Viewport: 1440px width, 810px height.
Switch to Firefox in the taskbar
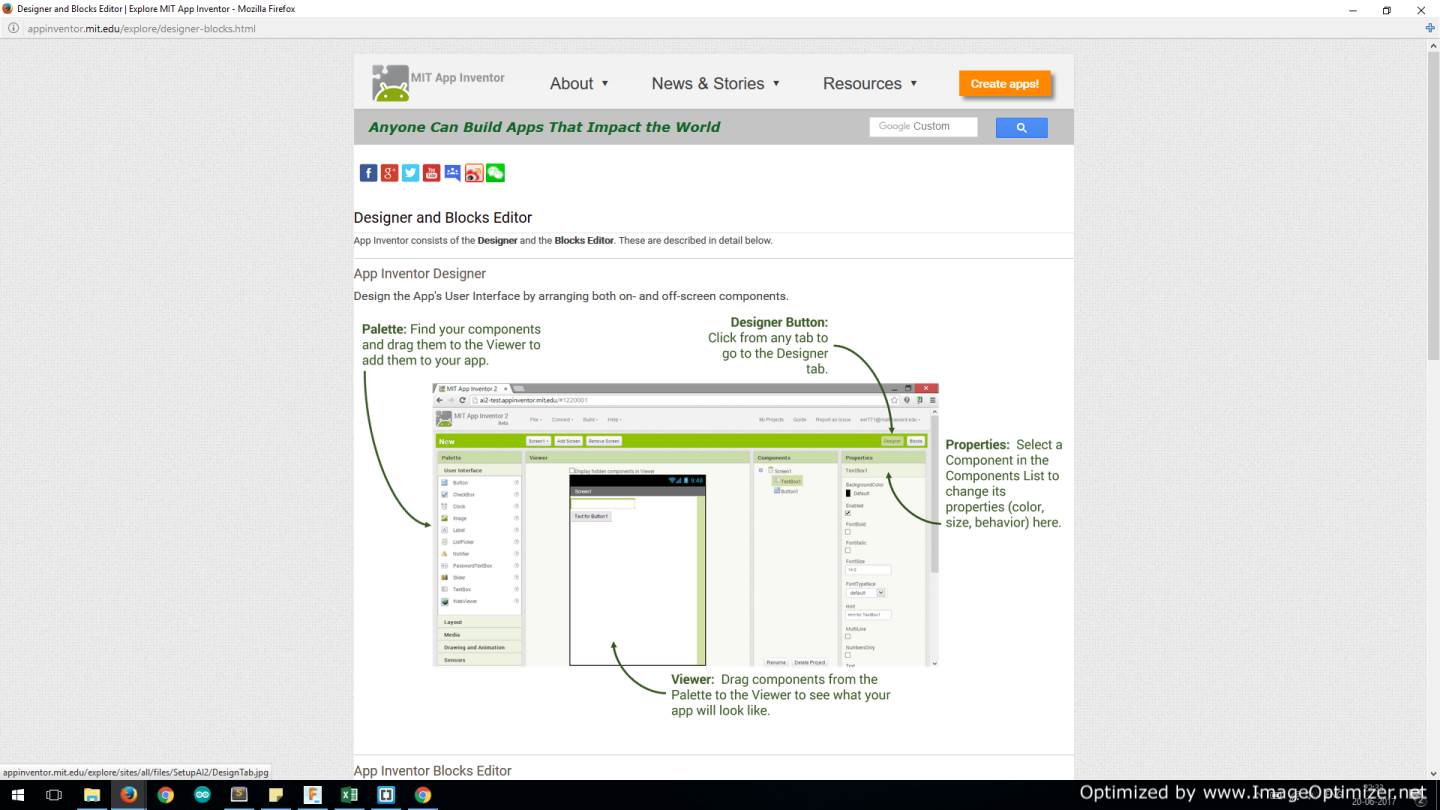[128, 795]
